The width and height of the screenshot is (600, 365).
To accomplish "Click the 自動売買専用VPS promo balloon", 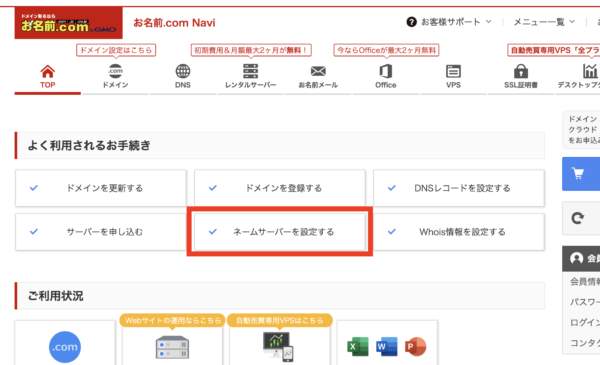I will click(x=554, y=50).
